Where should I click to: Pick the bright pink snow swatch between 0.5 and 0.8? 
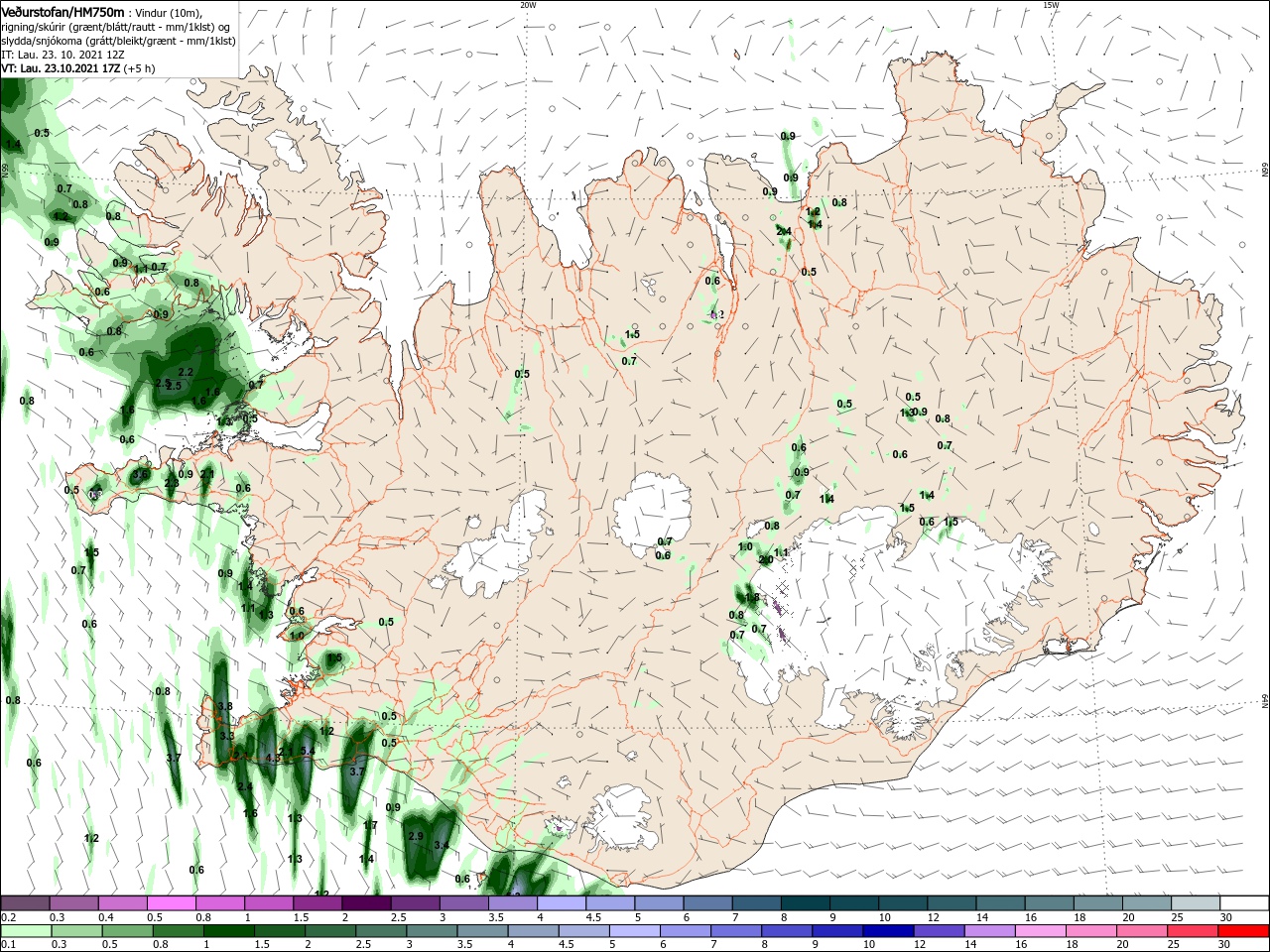coord(172,903)
